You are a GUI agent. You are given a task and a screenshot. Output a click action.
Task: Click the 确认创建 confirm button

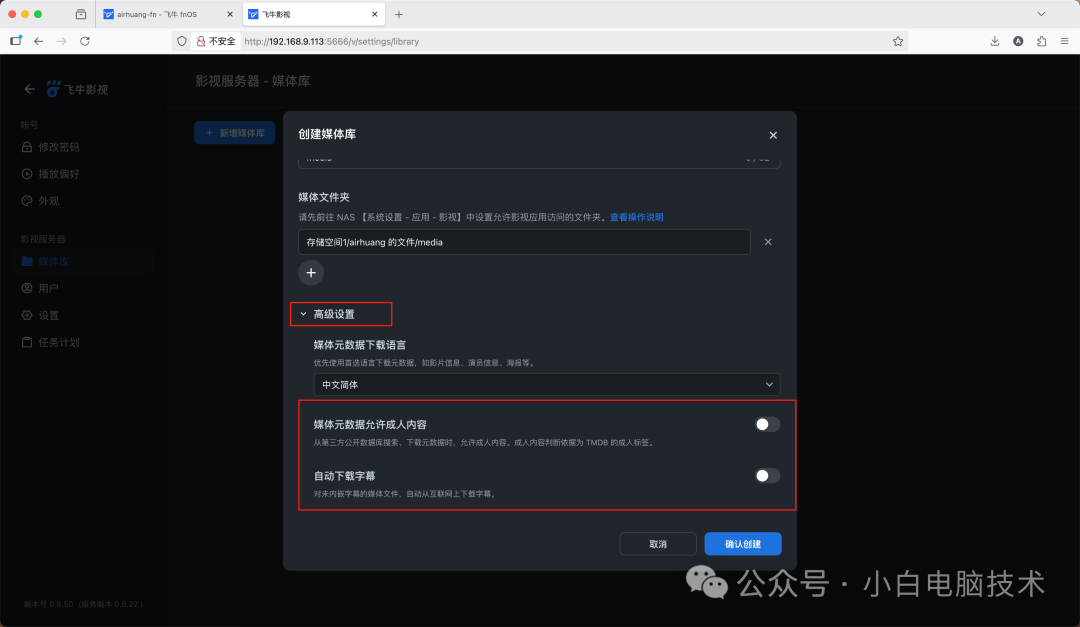click(x=744, y=543)
